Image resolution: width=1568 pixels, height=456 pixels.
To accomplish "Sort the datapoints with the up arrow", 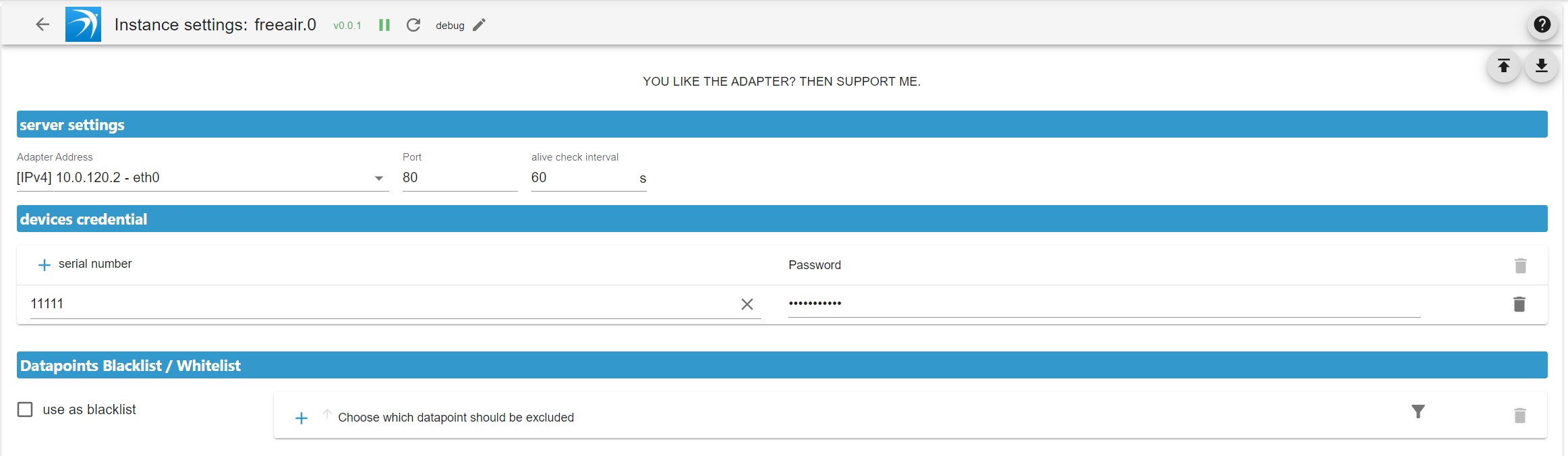I will pyautogui.click(x=326, y=414).
